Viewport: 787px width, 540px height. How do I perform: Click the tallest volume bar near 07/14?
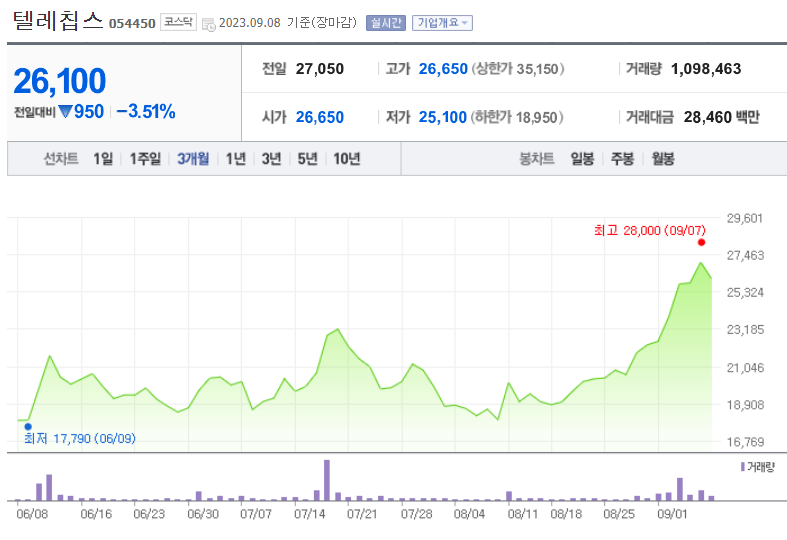327,480
